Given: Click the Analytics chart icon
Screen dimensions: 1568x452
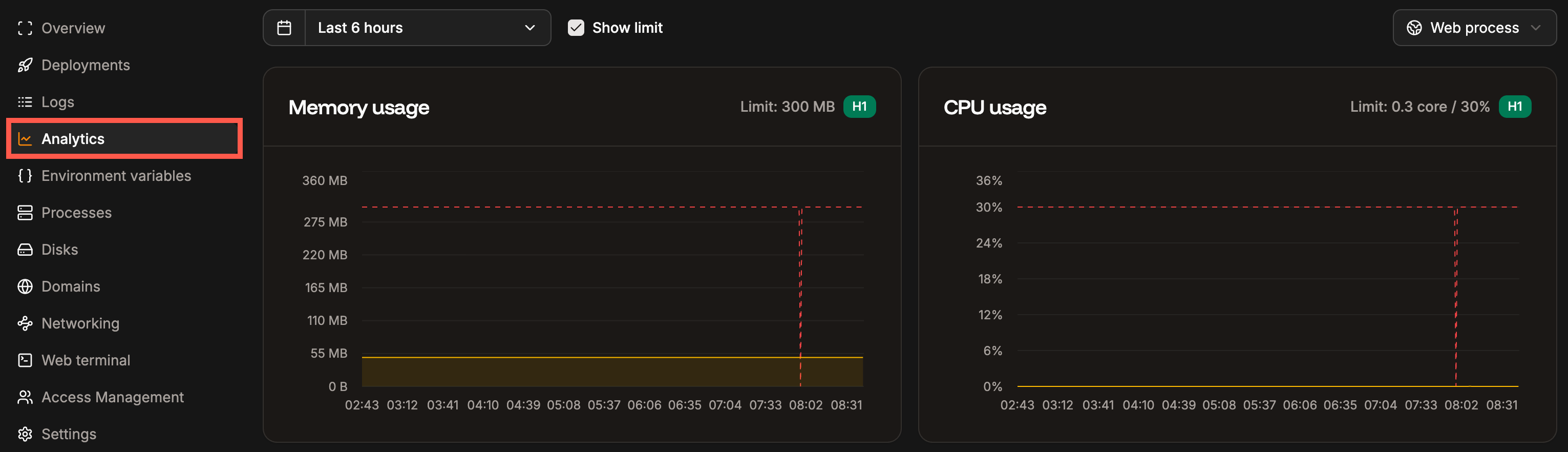Looking at the screenshot, I should [25, 138].
